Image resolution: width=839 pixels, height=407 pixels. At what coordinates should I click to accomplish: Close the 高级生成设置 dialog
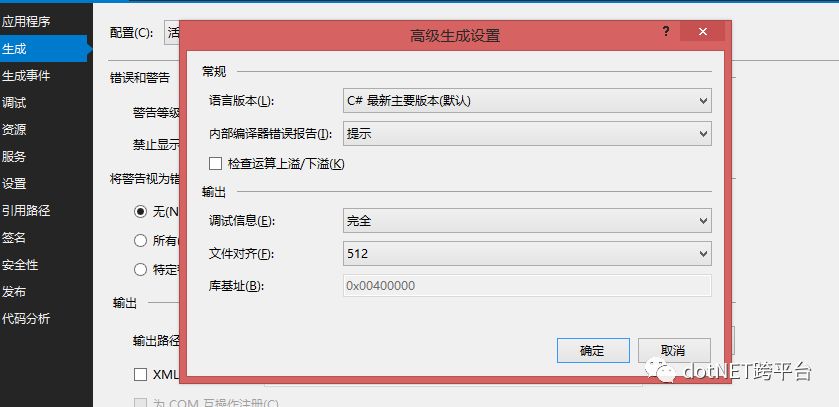pos(703,32)
